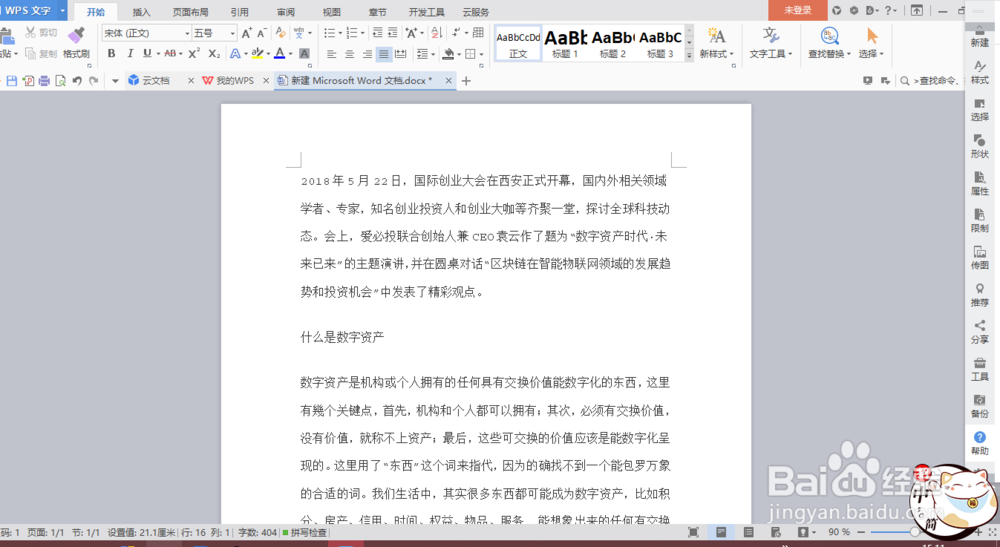
Task: Open Backup (备份) in right sidebar
Action: tap(980, 406)
